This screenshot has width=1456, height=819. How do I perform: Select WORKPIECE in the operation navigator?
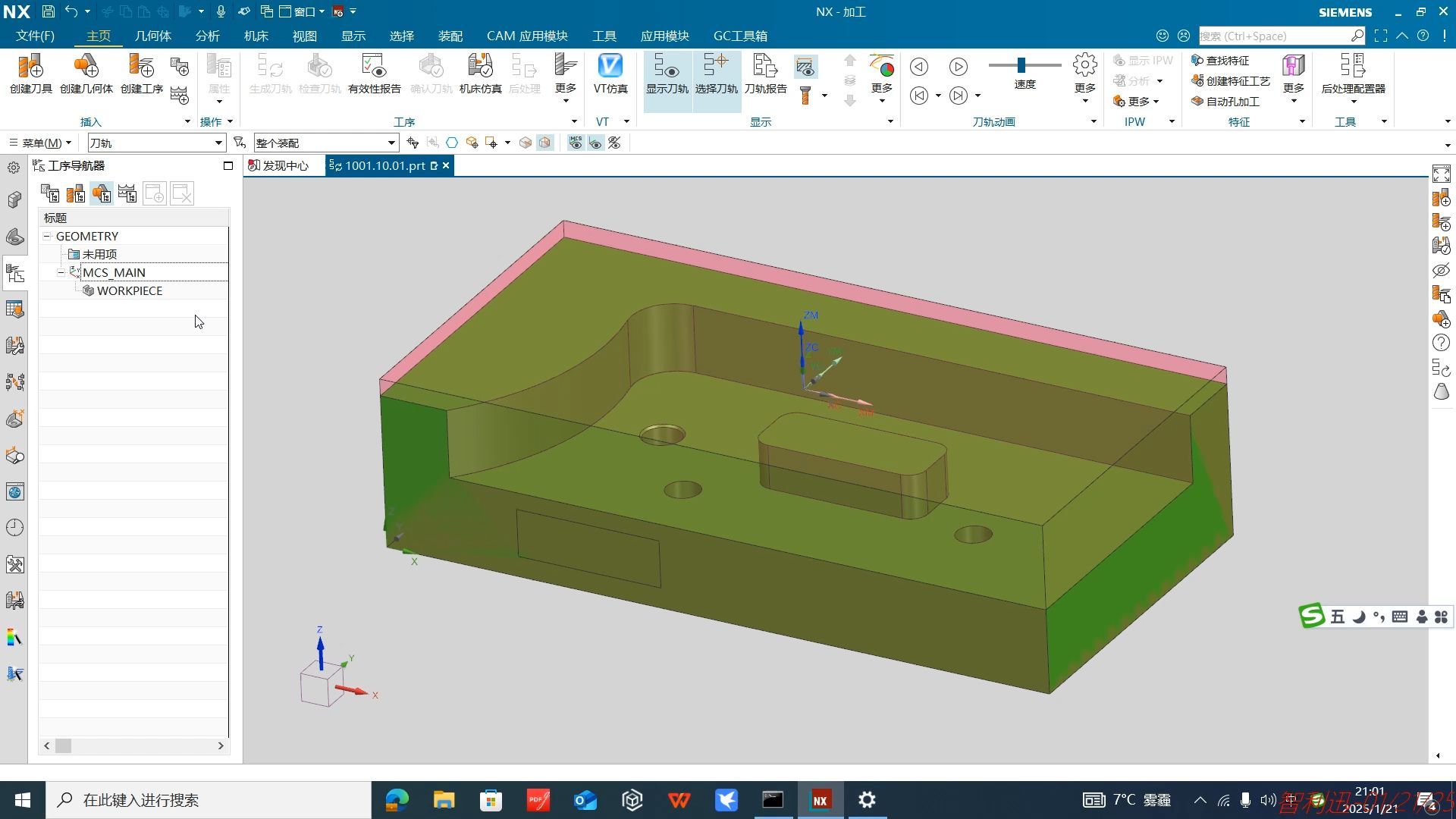(x=129, y=290)
